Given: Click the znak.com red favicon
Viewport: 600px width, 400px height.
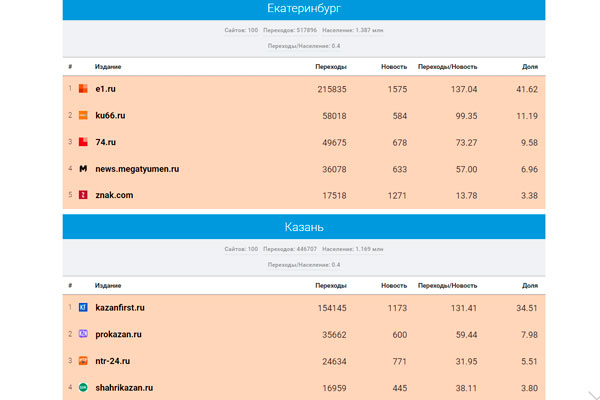Looking at the screenshot, I should click(x=84, y=195).
